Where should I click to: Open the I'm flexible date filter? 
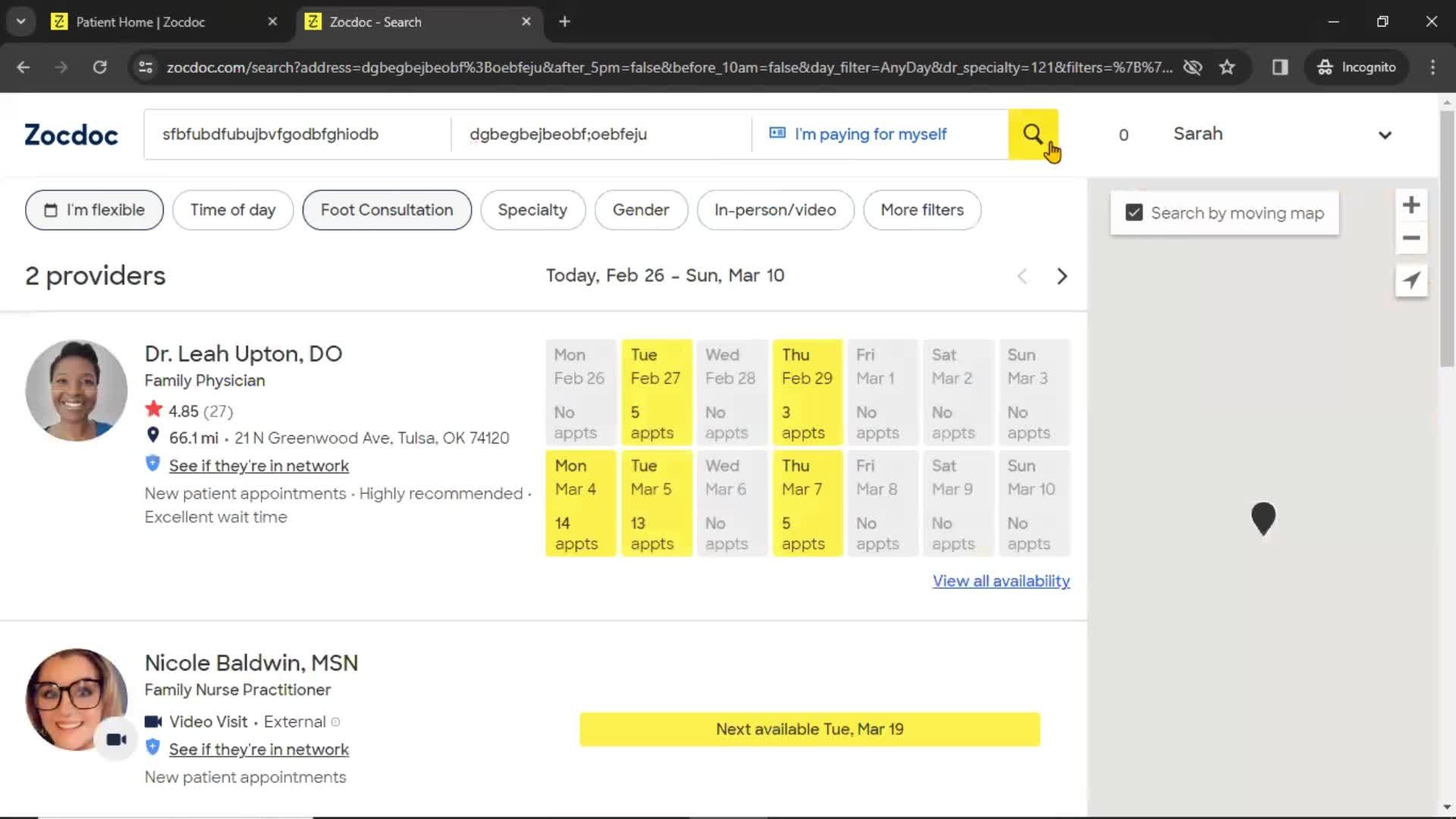click(x=94, y=210)
